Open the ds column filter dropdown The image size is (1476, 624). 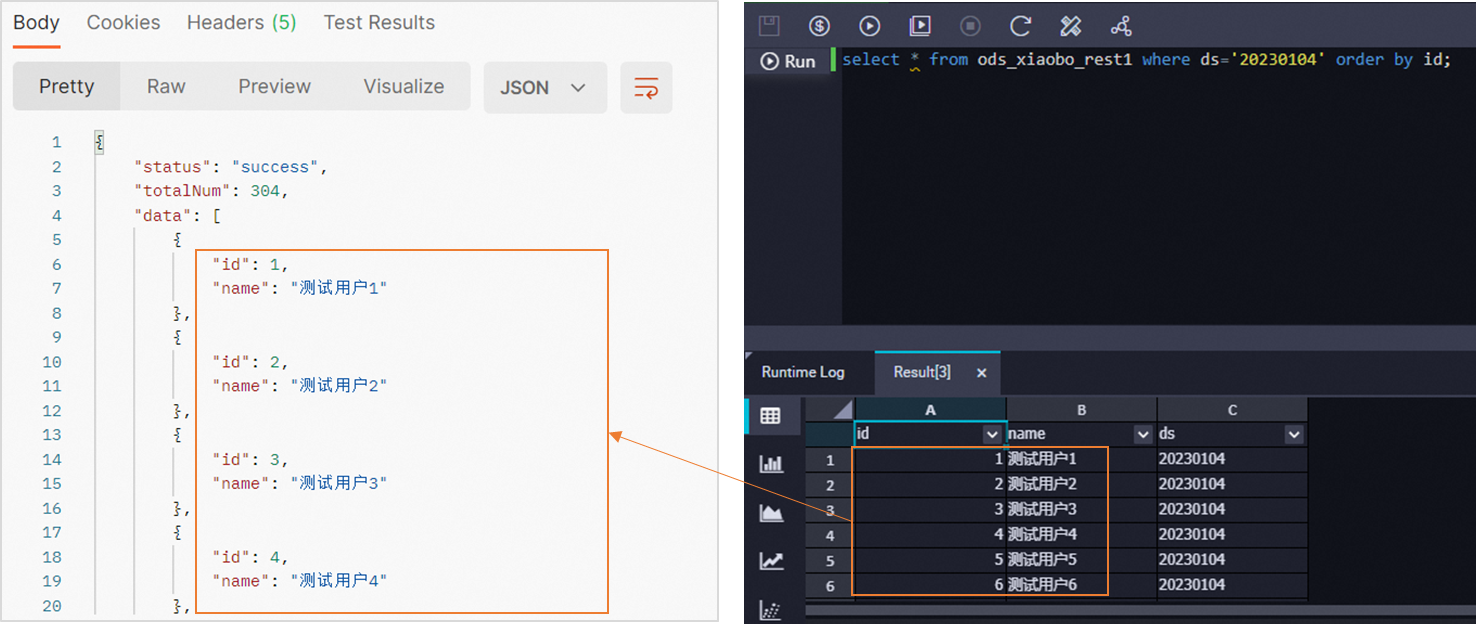point(1295,434)
